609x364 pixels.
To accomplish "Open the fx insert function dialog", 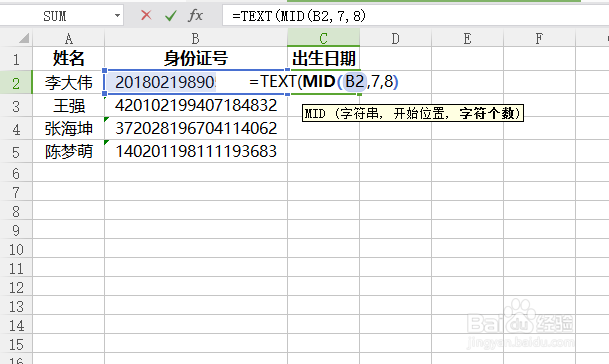I will (x=195, y=16).
